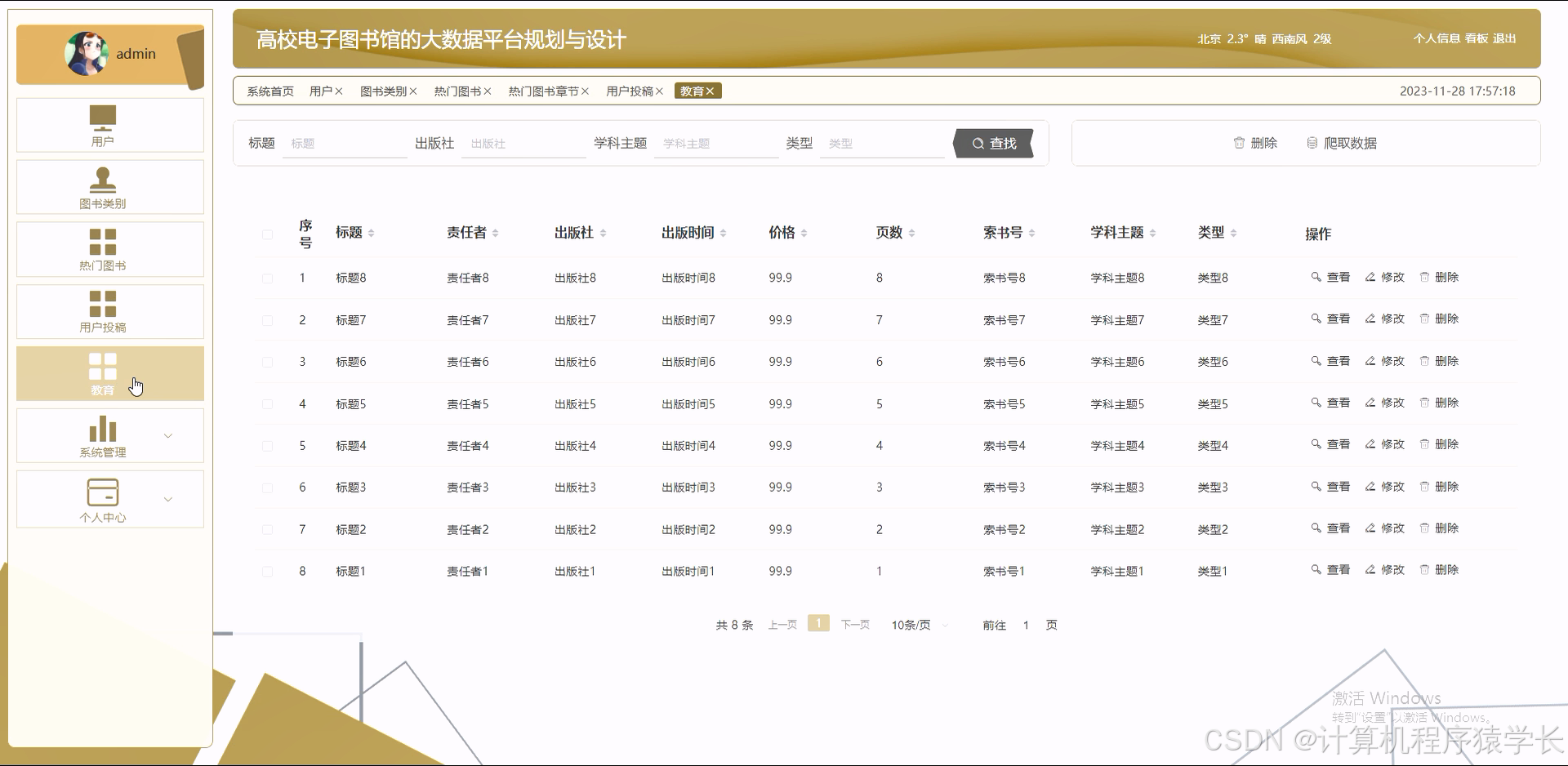The width and height of the screenshot is (1568, 766).
Task: Toggle the select-all checkbox in table header
Action: 267,234
